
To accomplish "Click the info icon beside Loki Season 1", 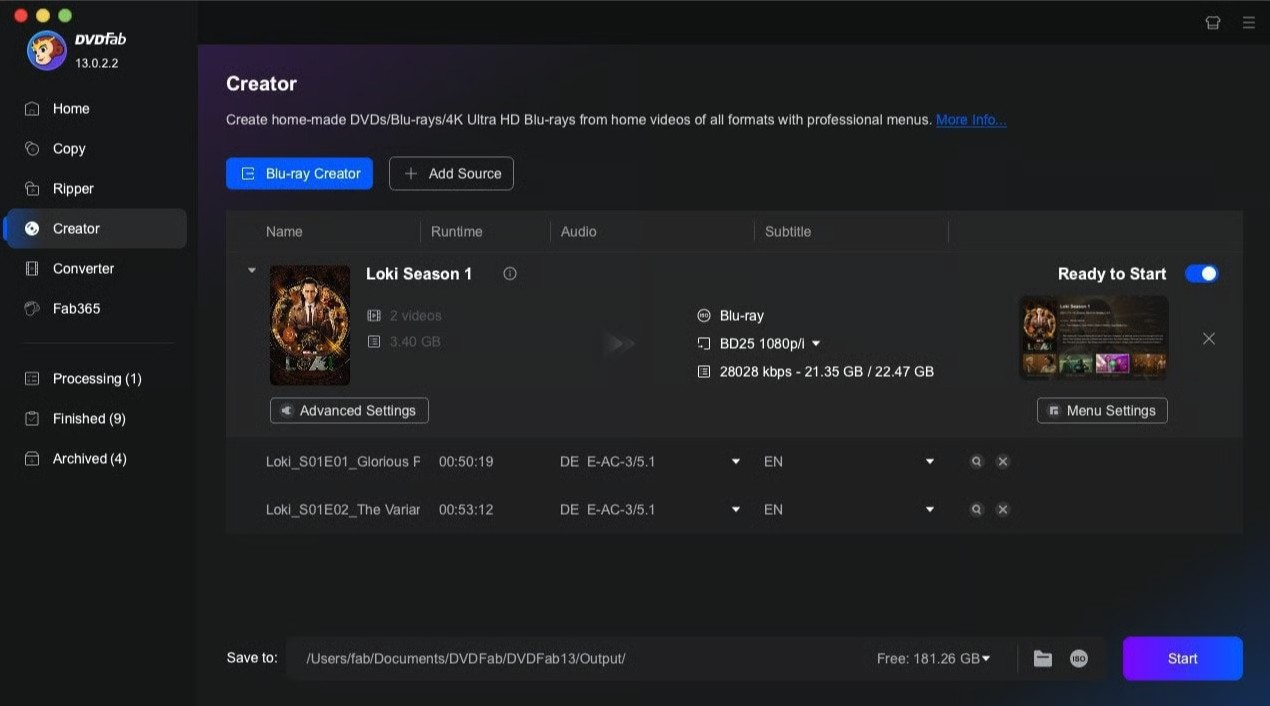I will (x=510, y=273).
